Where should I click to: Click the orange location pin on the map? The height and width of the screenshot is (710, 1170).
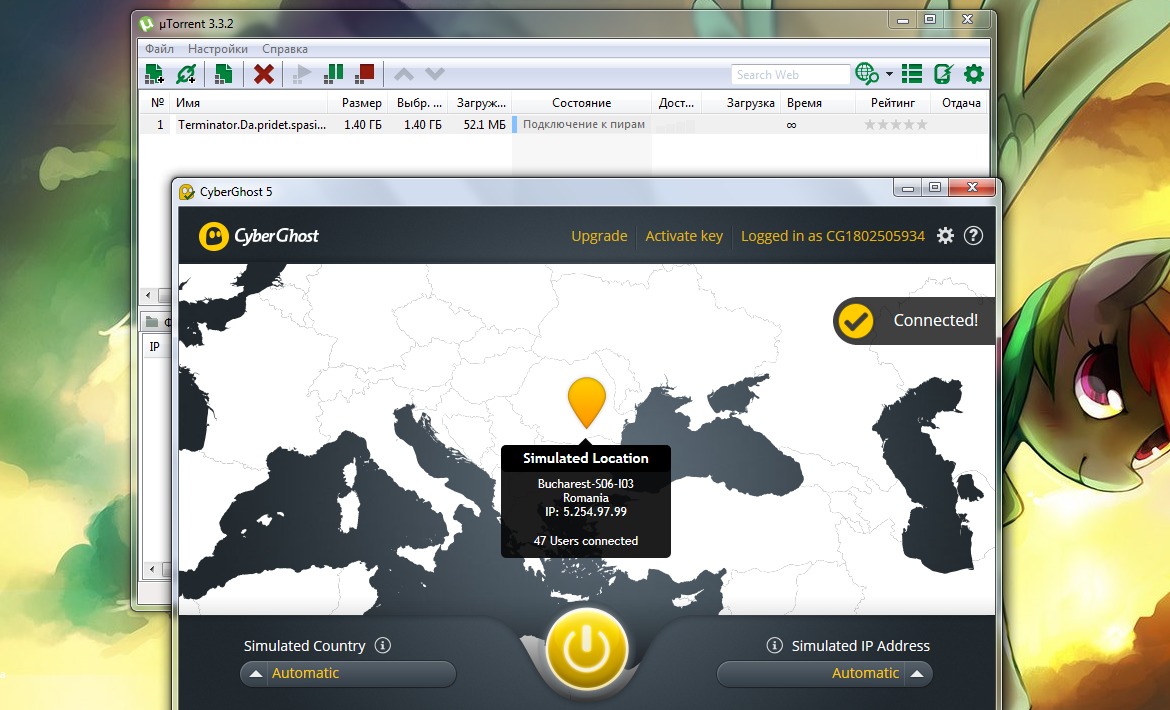coord(586,403)
